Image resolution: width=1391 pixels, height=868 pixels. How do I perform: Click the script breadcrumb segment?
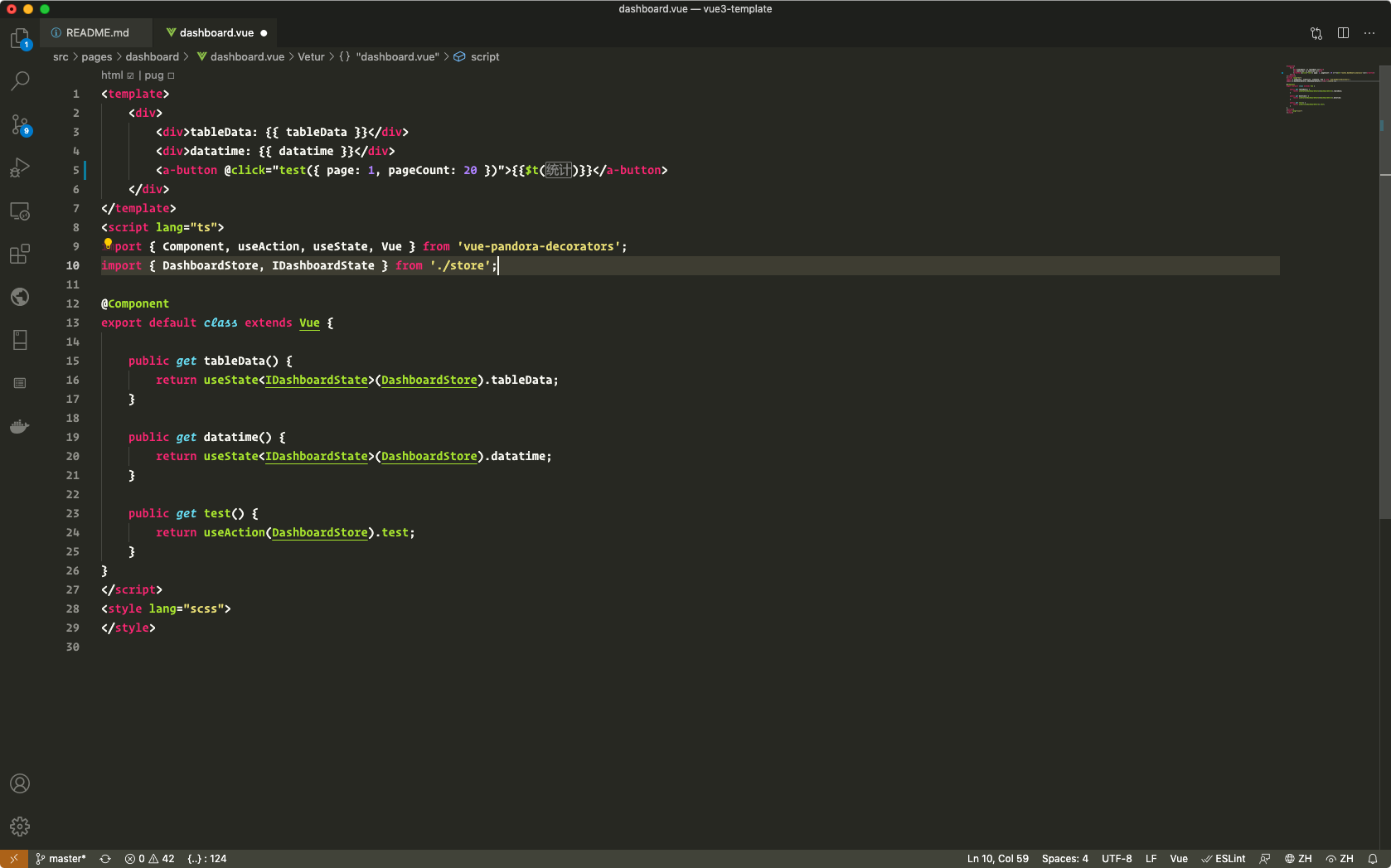click(x=477, y=56)
